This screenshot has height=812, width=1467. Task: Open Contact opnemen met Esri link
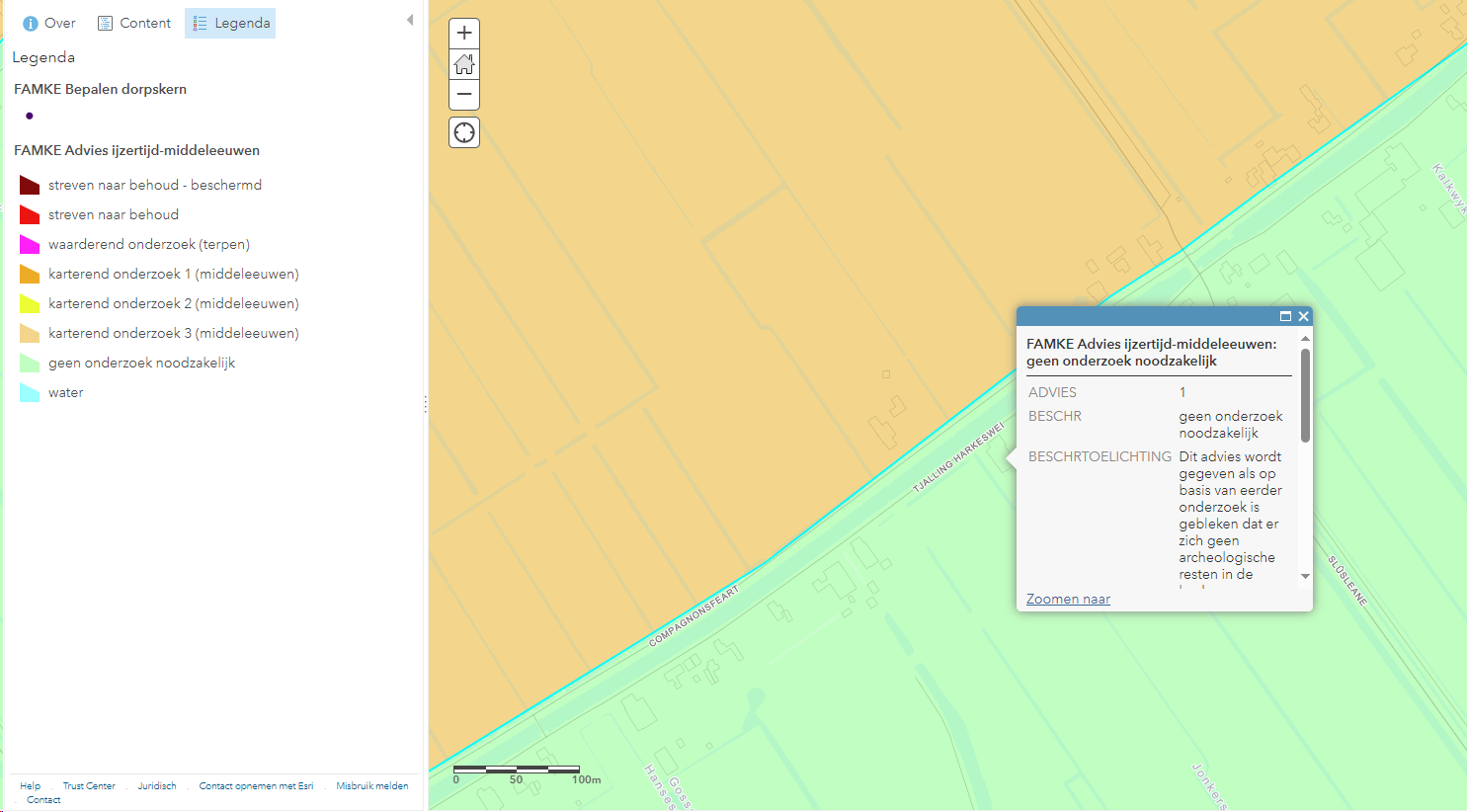click(x=256, y=786)
